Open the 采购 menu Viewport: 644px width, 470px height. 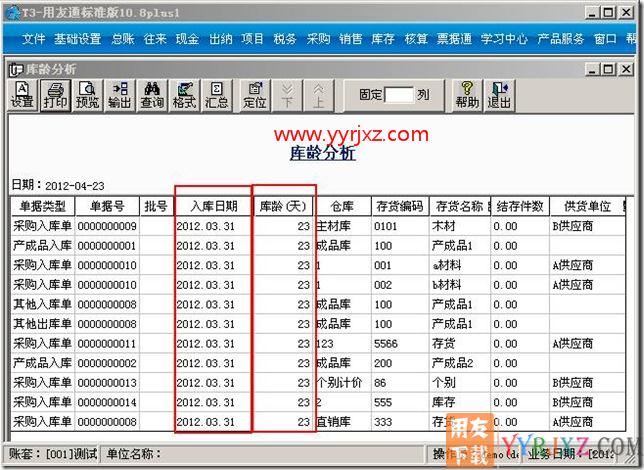click(318, 39)
